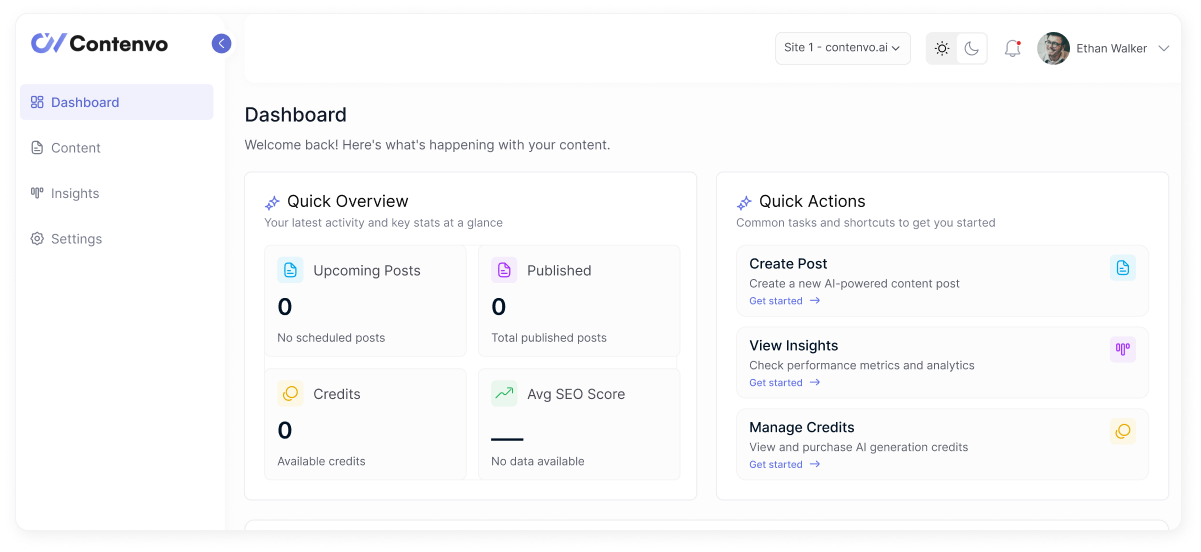Collapse the sidebar with arrow button
This screenshot has width=1201, height=552.
[221, 43]
